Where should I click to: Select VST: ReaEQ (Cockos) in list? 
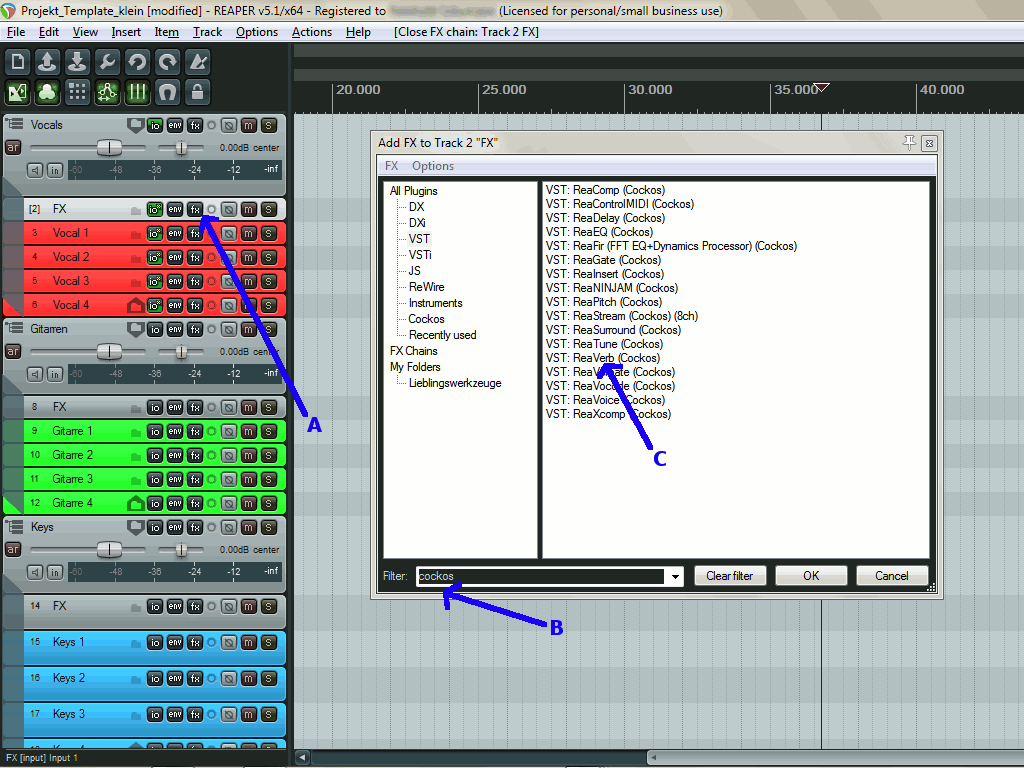click(x=600, y=232)
